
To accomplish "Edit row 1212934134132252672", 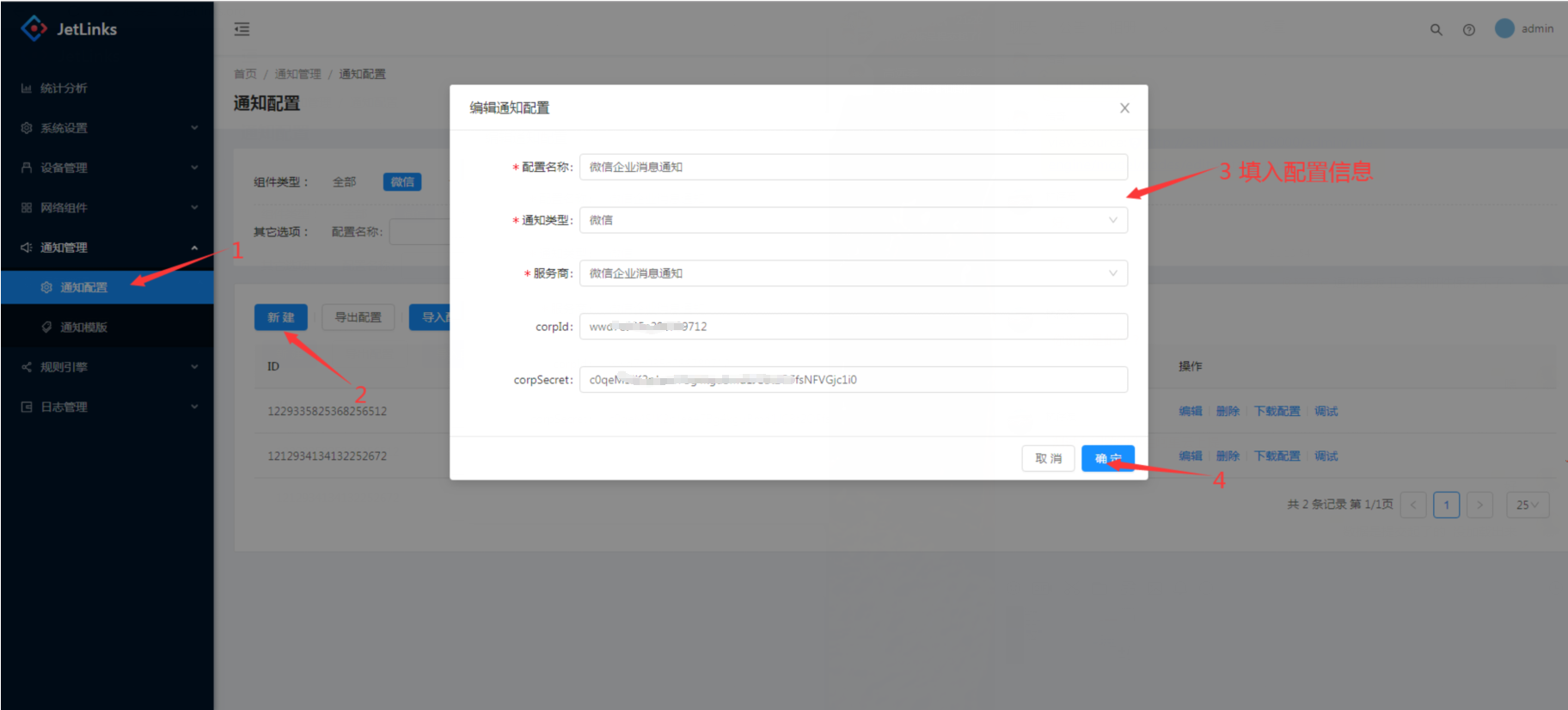I will pyautogui.click(x=1191, y=456).
